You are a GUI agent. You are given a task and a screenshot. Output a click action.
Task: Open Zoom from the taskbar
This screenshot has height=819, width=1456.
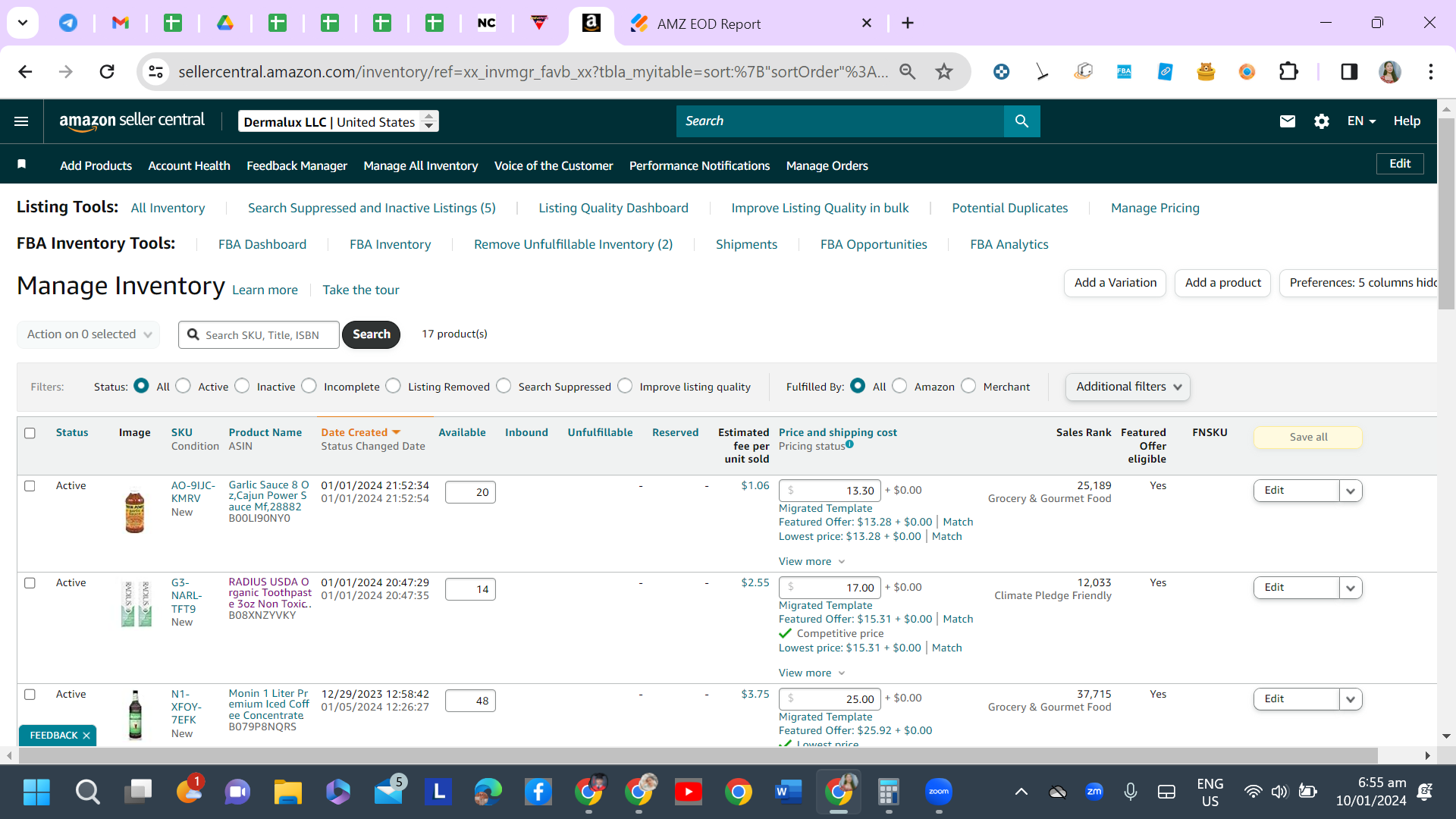pos(939,792)
